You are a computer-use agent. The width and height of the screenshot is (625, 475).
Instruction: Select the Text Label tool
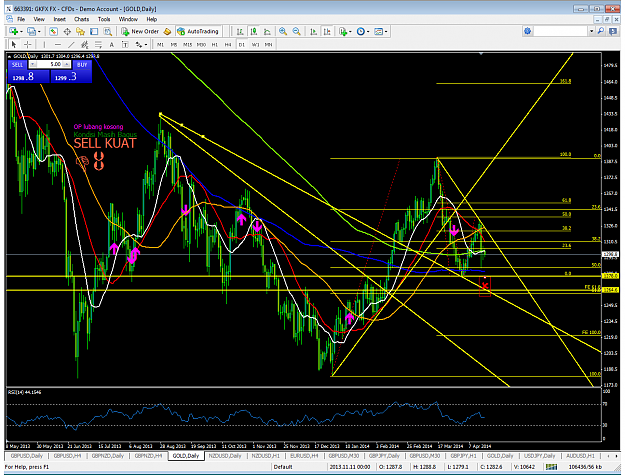click(x=125, y=45)
